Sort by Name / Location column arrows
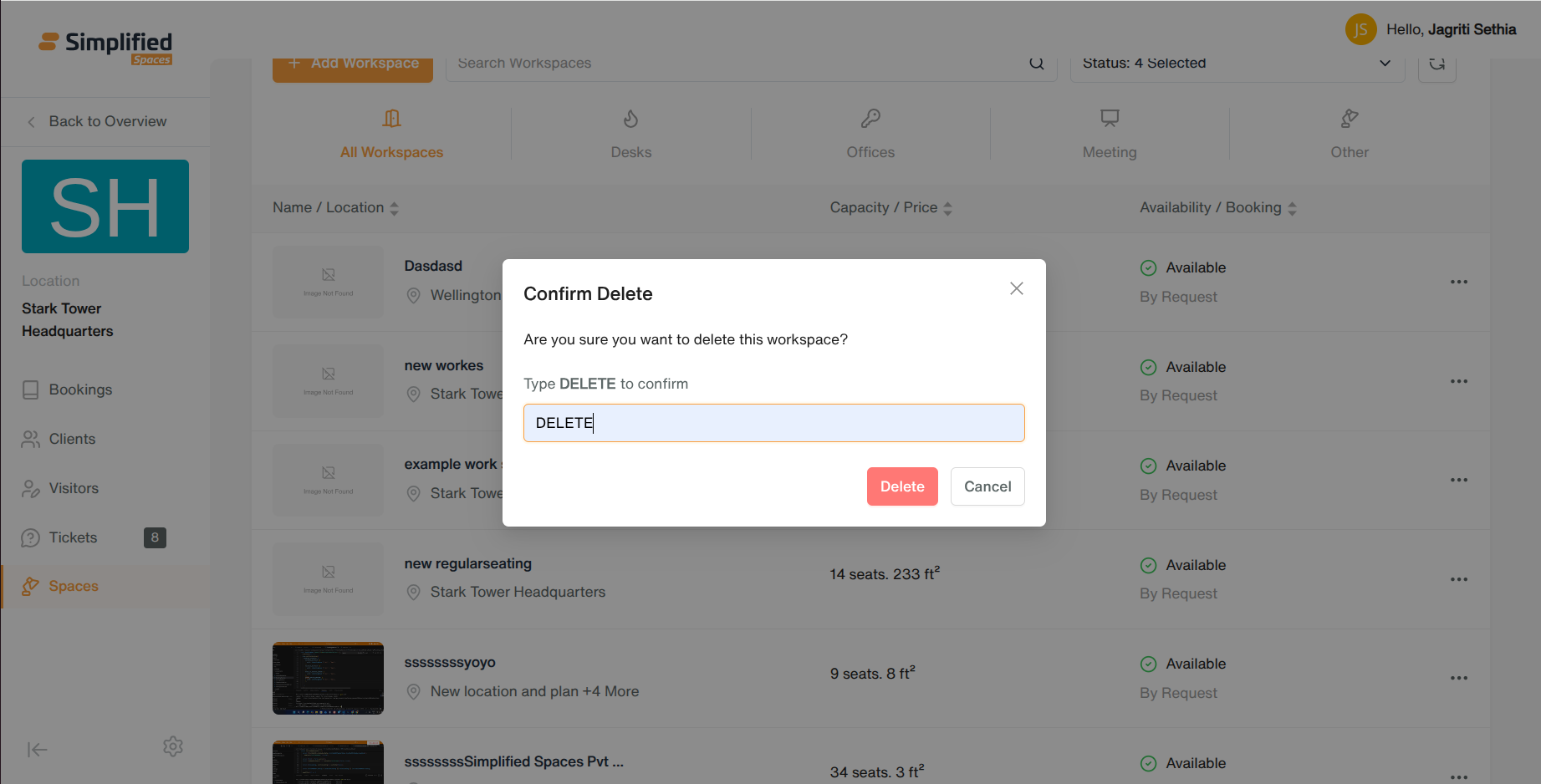Screen dimensions: 1541x784 395,208
